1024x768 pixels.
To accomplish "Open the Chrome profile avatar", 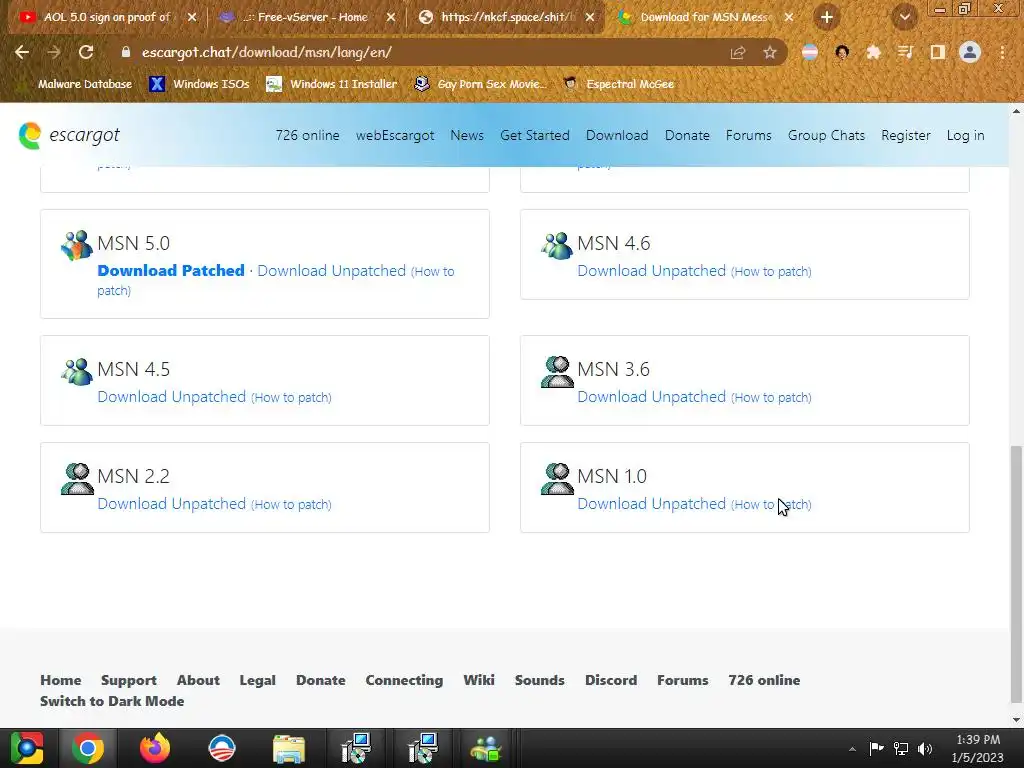I will pos(970,52).
